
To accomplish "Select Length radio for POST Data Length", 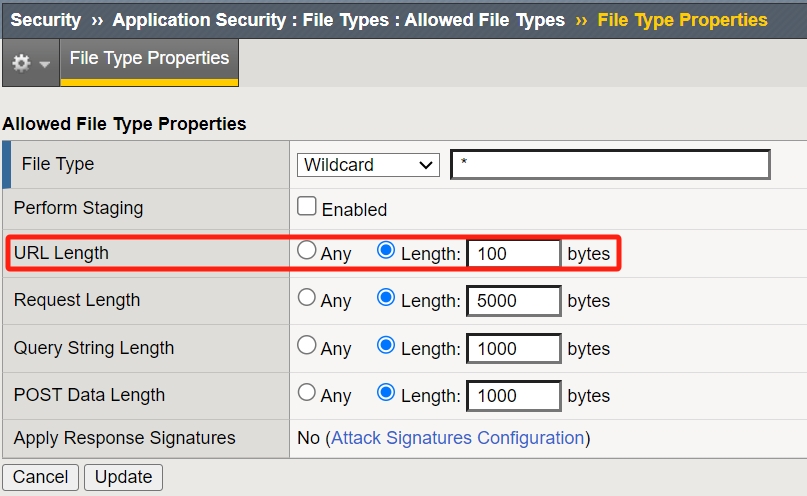I will tap(386, 393).
